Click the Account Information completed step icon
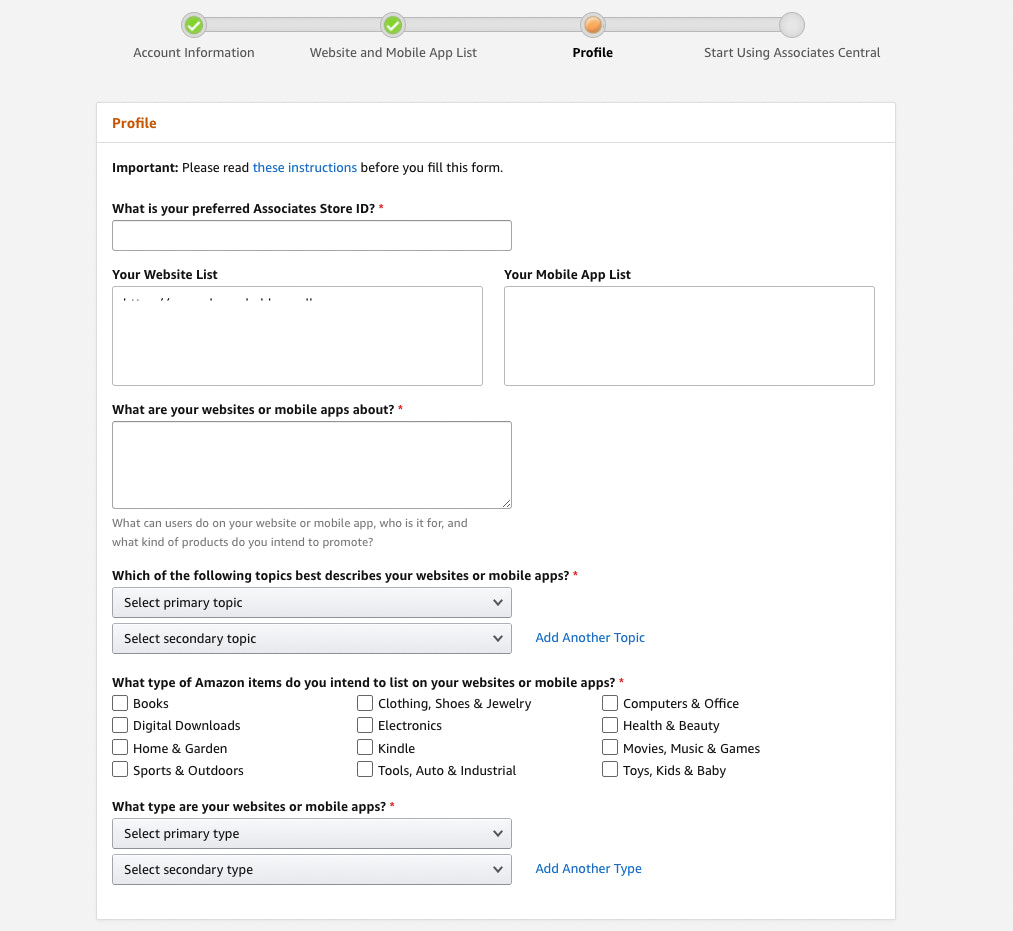This screenshot has width=1013, height=931. point(193,25)
